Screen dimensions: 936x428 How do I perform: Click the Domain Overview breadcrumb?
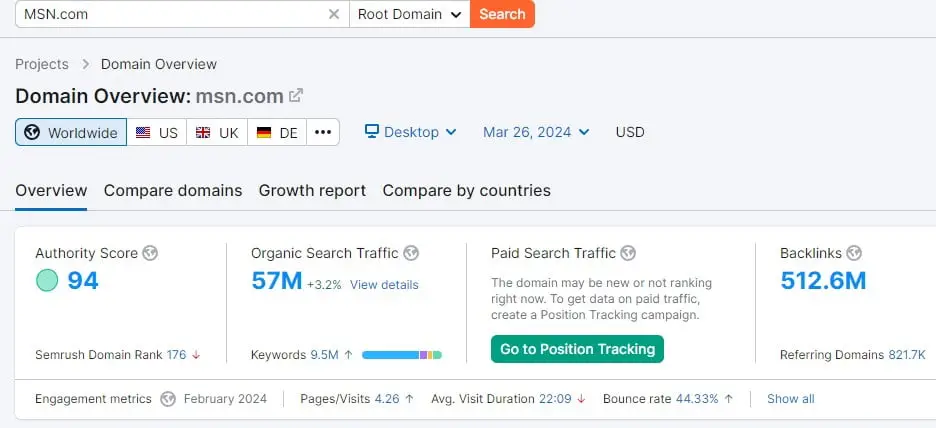click(159, 64)
